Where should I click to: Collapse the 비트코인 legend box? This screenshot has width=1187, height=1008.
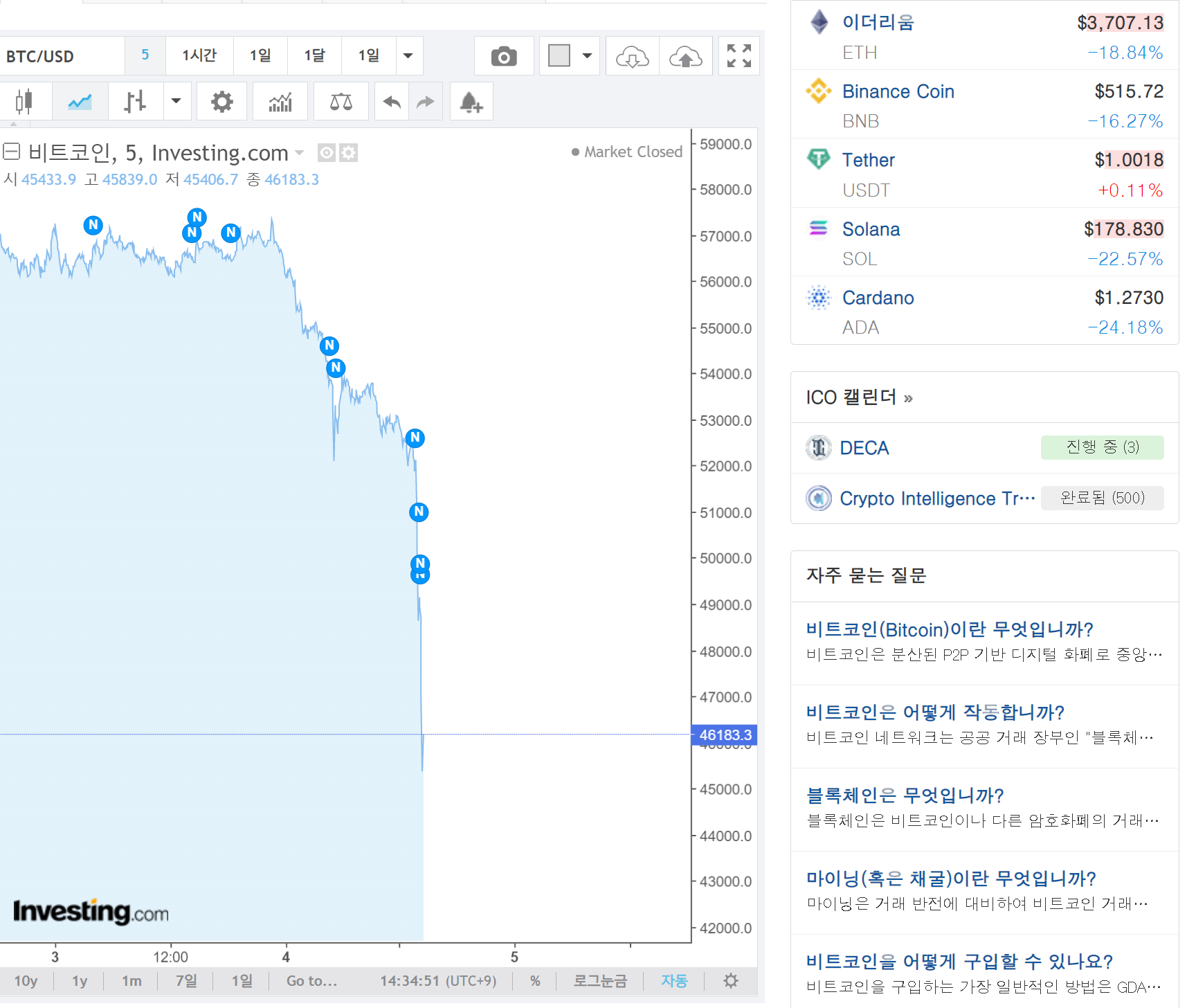(x=11, y=151)
